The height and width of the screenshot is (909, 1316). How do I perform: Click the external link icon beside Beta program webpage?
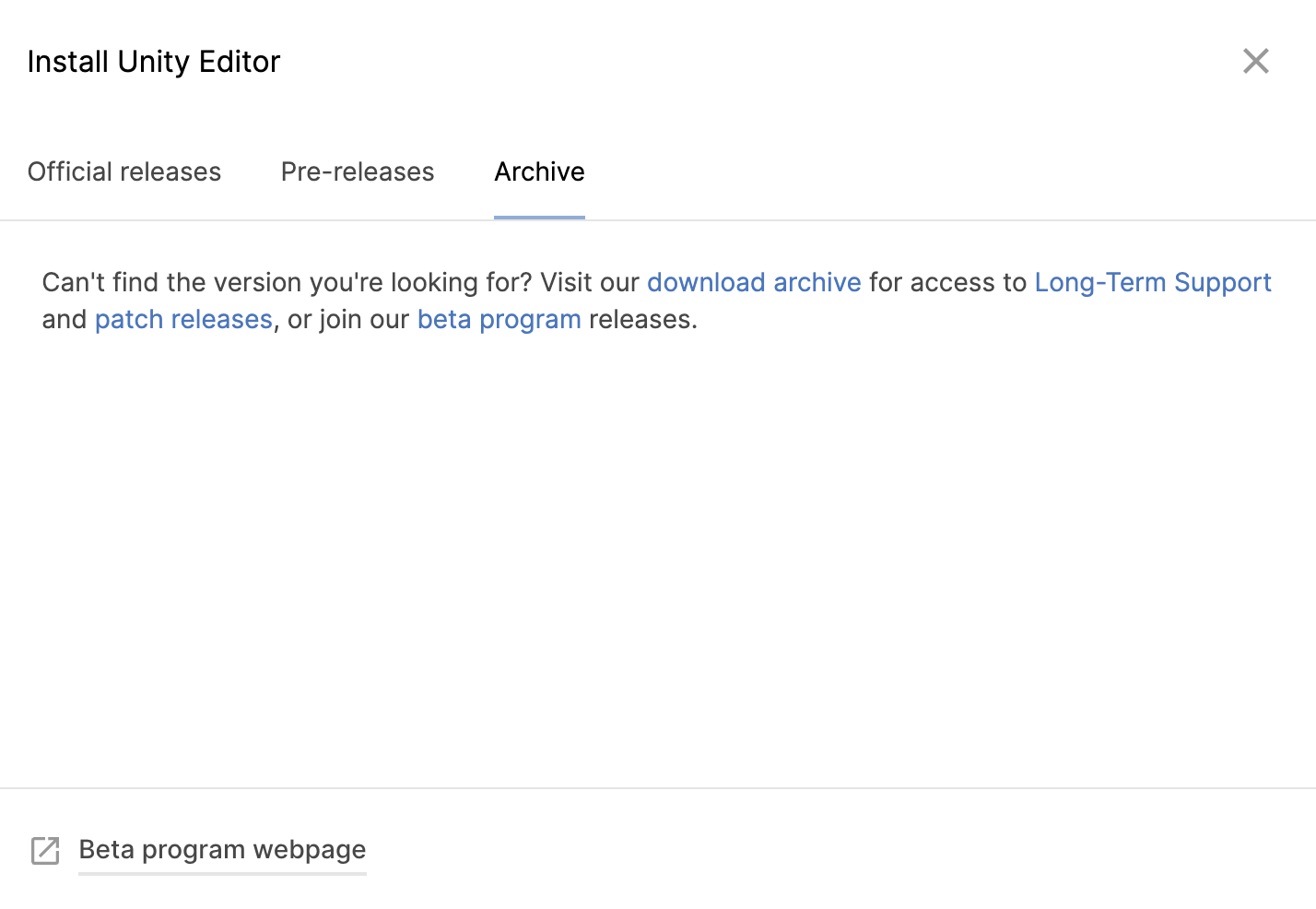45,850
